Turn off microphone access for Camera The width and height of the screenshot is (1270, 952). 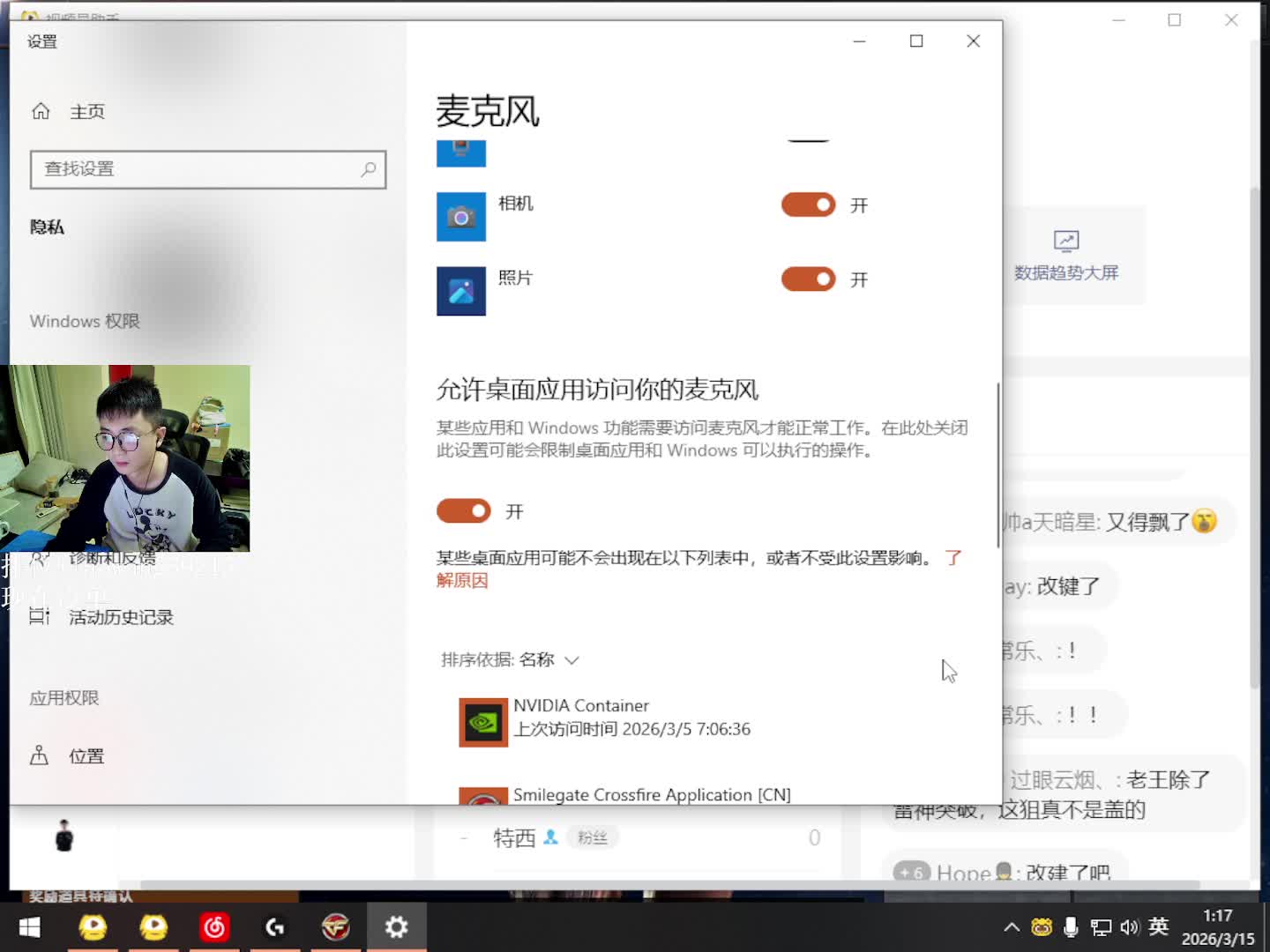tap(808, 205)
